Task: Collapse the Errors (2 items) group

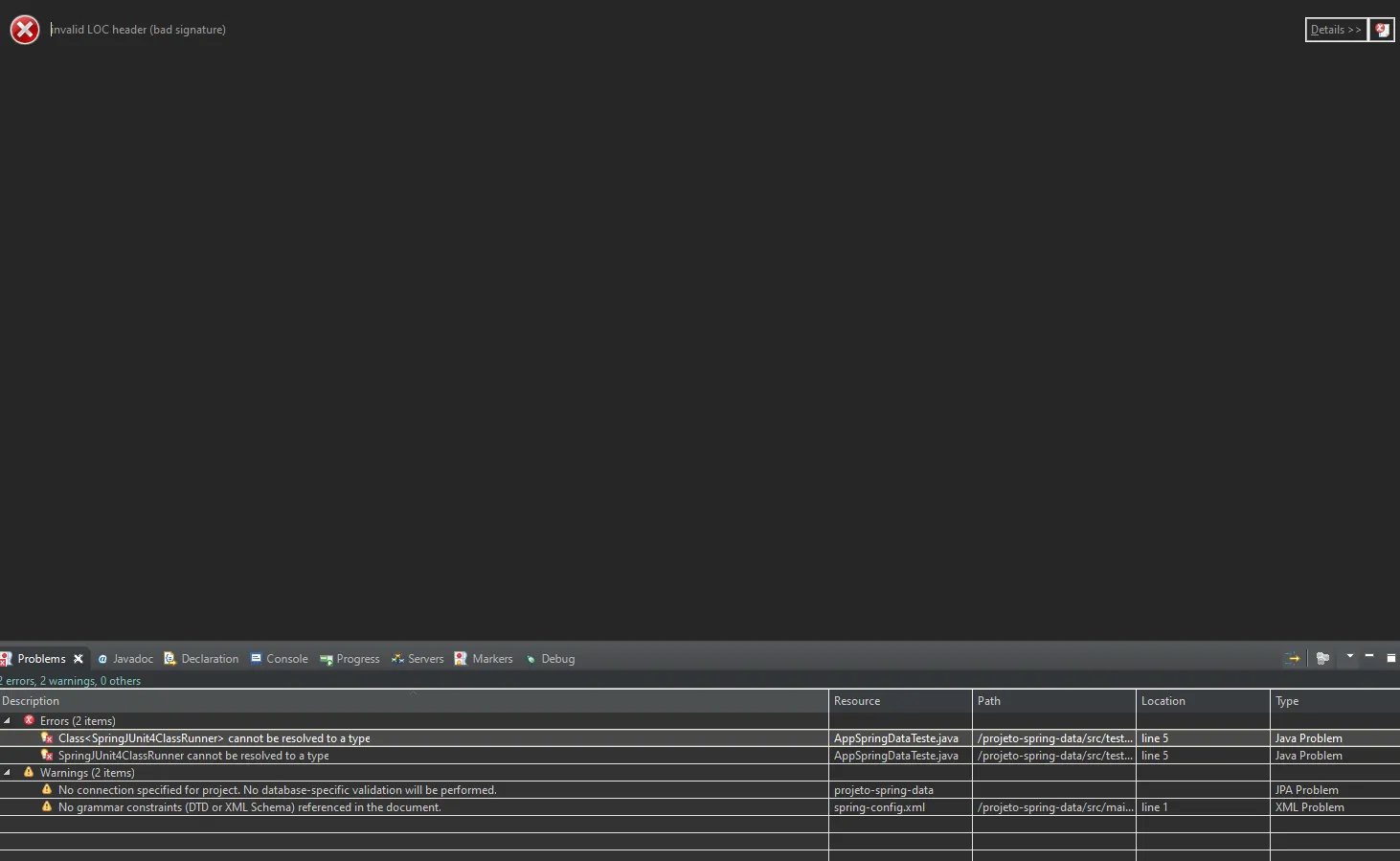Action: [8, 721]
